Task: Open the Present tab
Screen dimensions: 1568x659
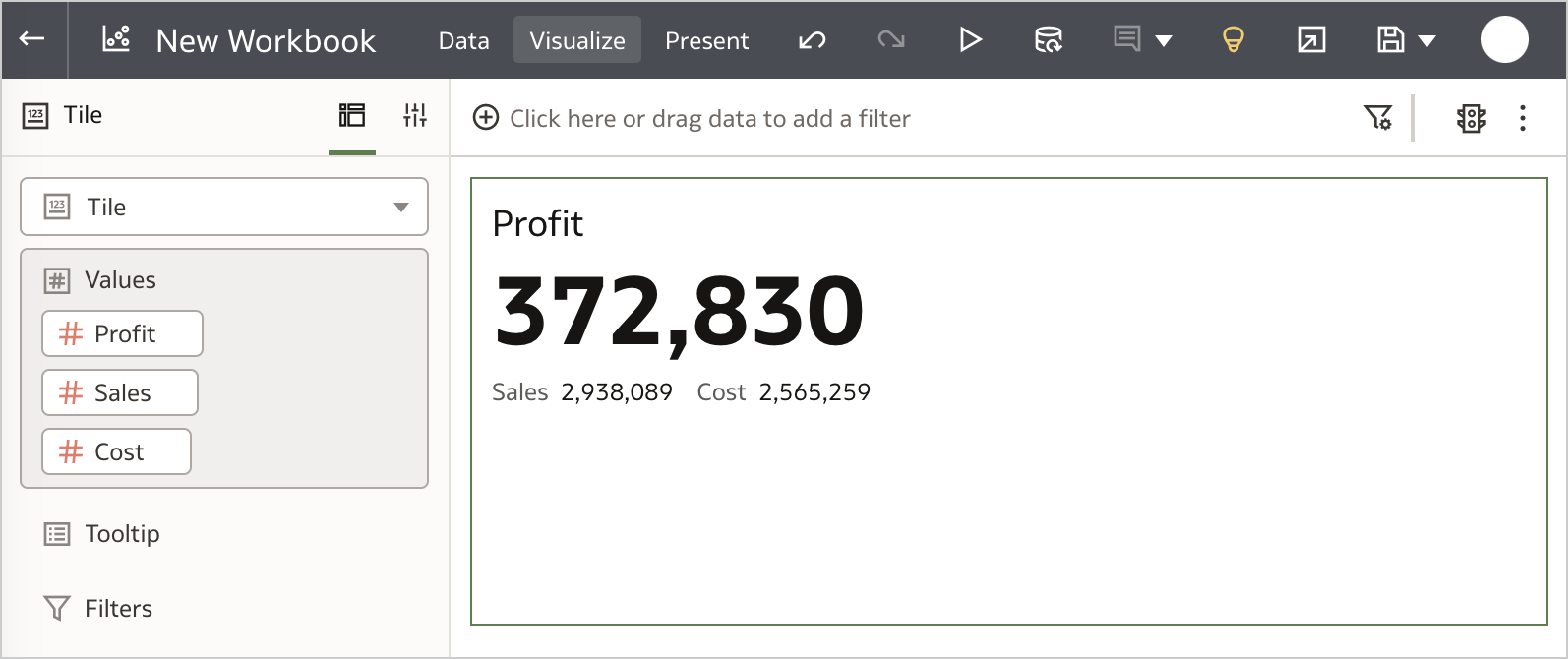Action: pyautogui.click(x=706, y=40)
